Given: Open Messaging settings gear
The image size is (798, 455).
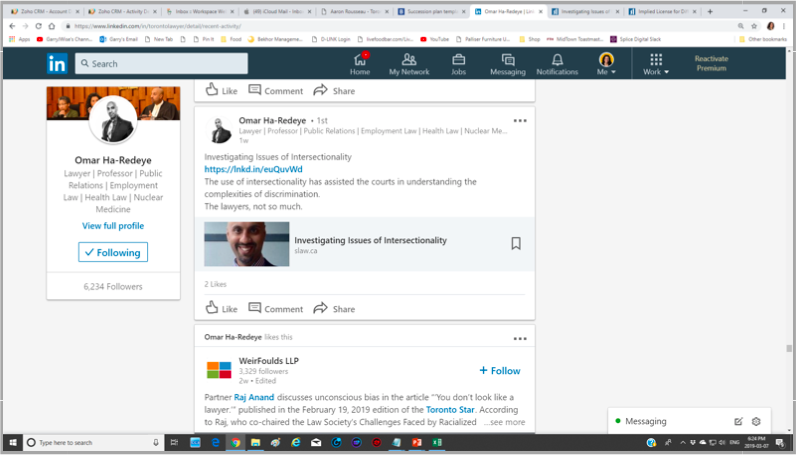Looking at the screenshot, I should click(x=756, y=421).
